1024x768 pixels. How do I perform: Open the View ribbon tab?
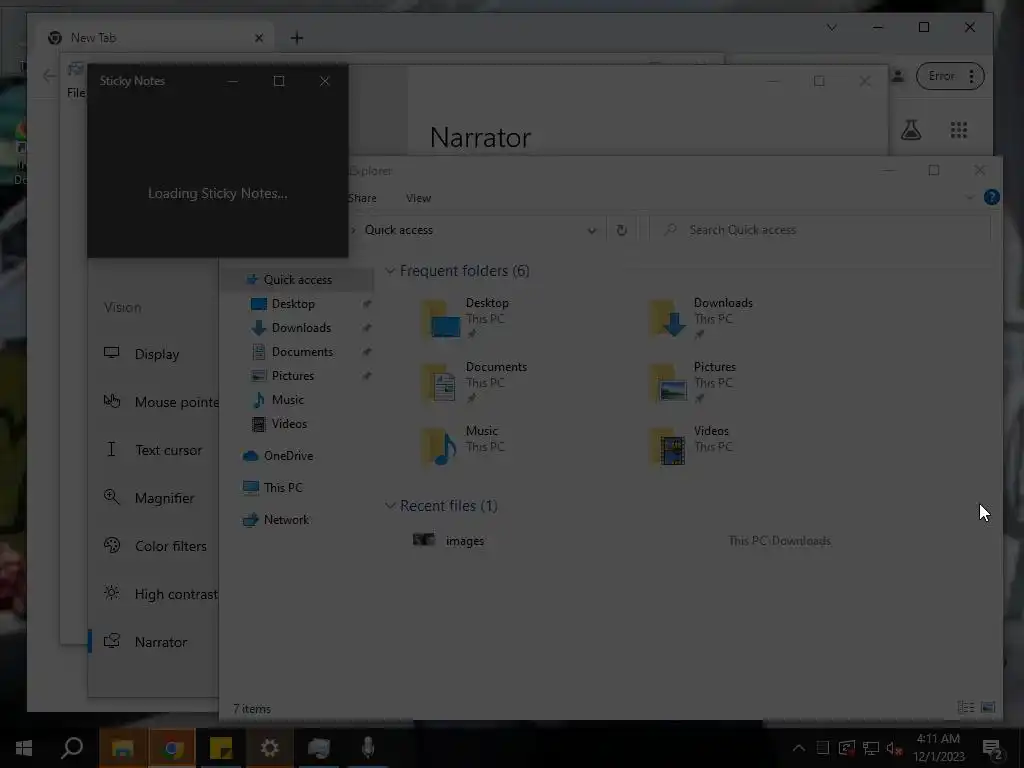(418, 198)
